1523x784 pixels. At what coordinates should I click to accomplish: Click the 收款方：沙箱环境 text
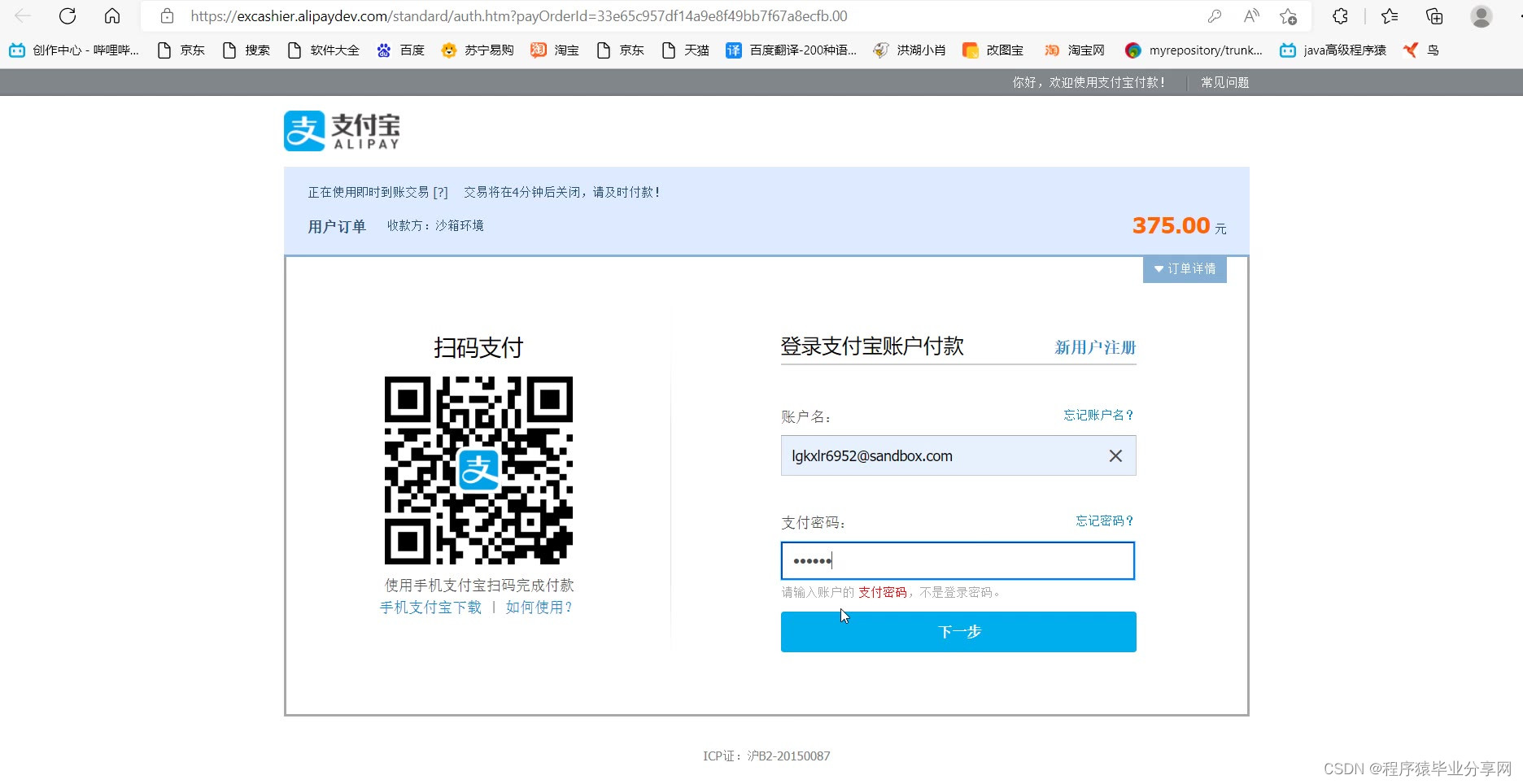(435, 225)
